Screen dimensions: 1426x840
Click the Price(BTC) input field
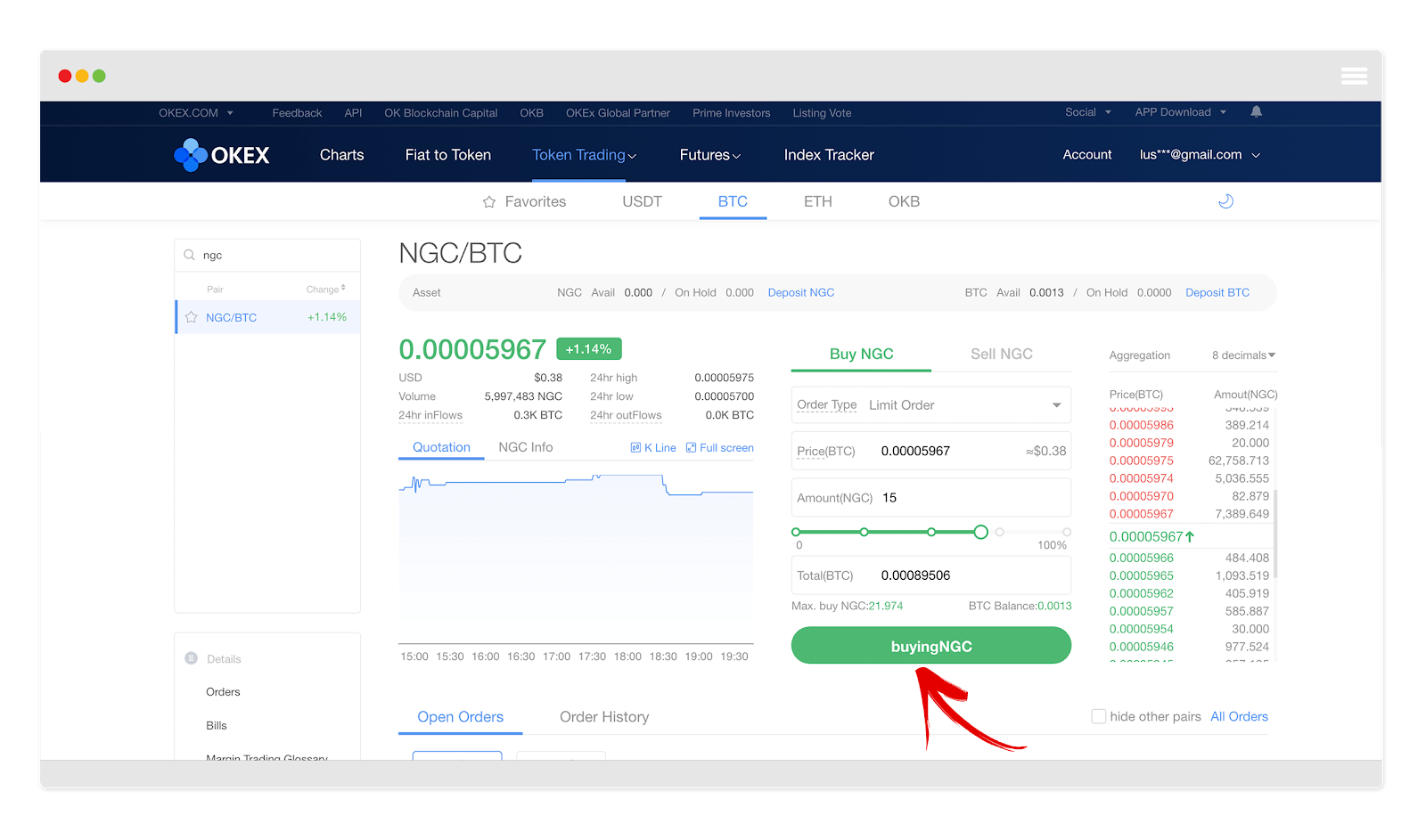[930, 452]
